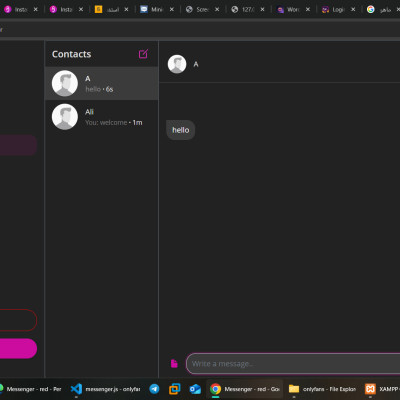Close the first Insta browser tab

coord(36,9)
